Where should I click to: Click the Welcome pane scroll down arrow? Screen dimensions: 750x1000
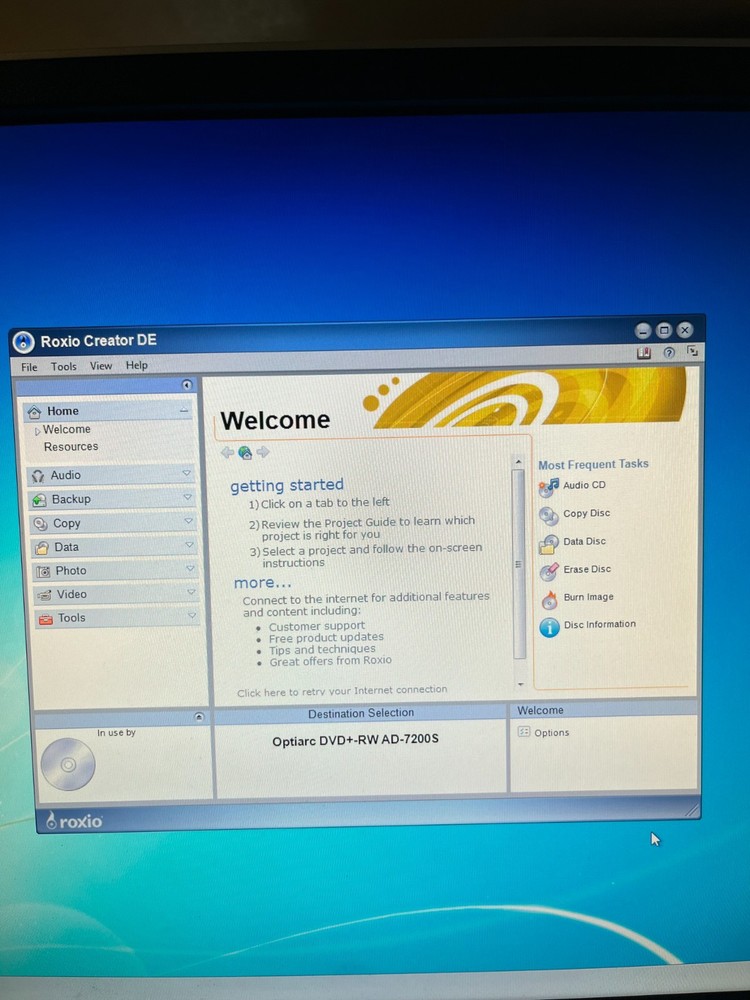click(520, 684)
